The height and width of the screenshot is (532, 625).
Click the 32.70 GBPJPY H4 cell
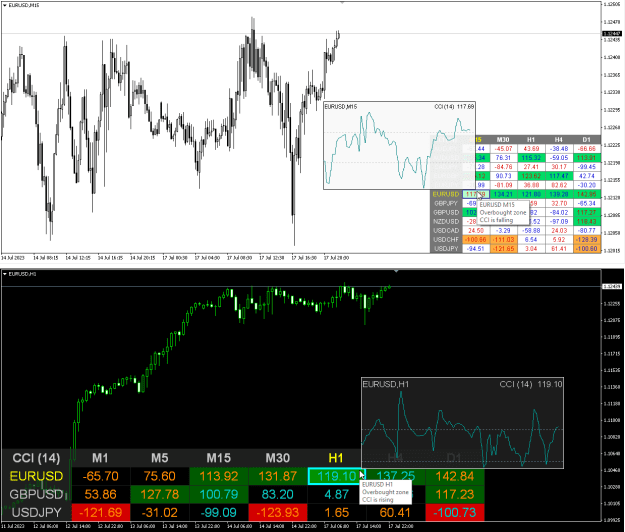(x=559, y=203)
